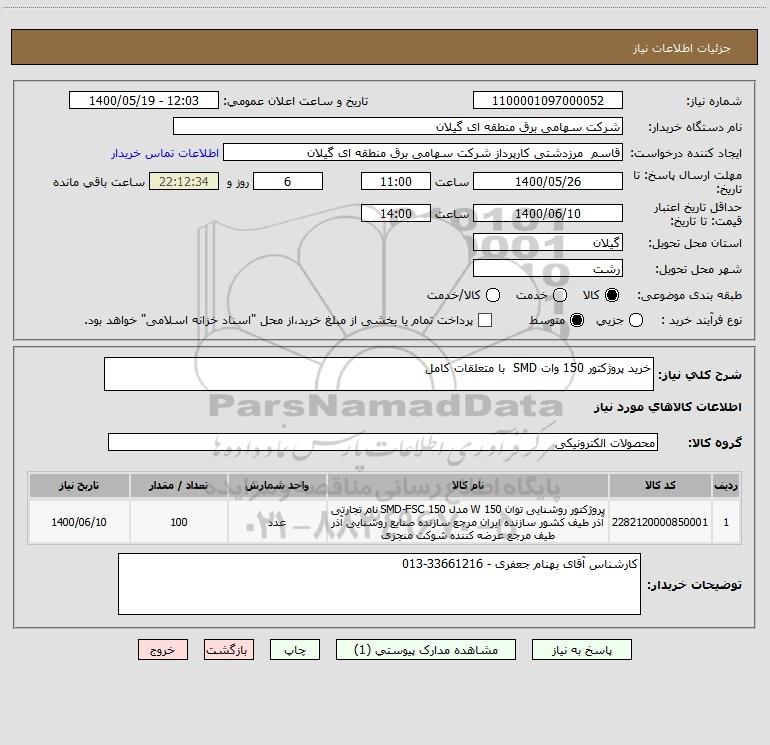This screenshot has width=770, height=745.
Task: Click the ردیف column header
Action: (726, 485)
